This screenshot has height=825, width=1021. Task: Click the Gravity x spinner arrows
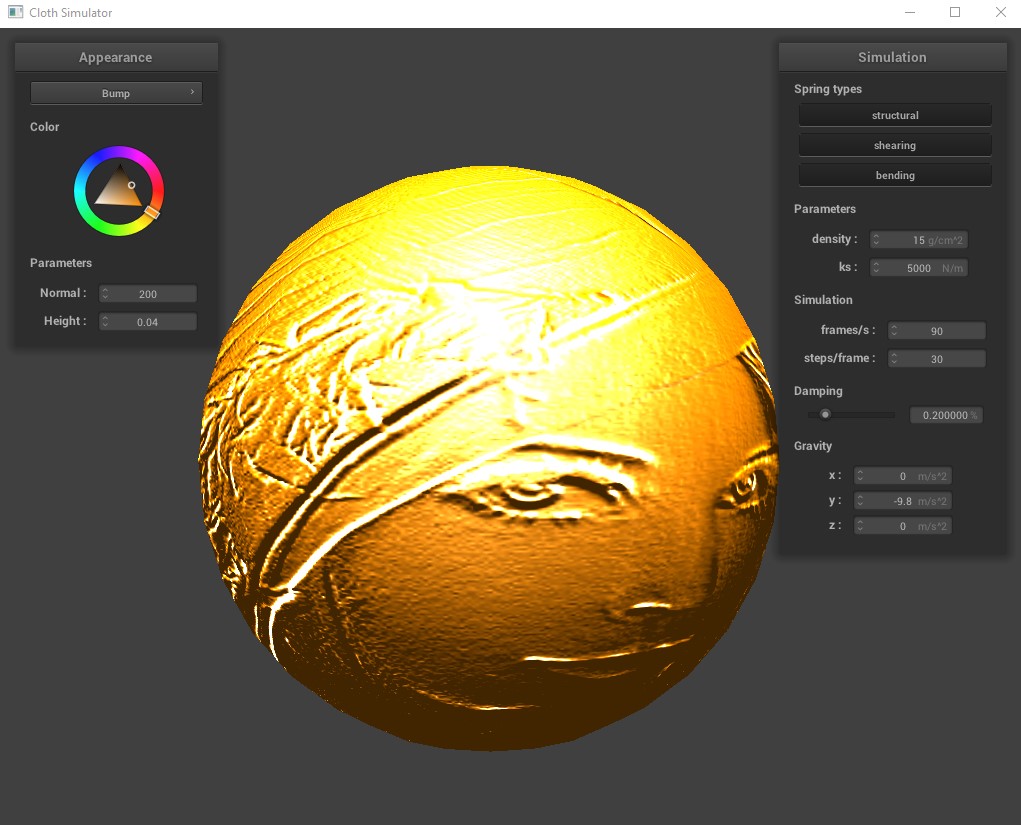pyautogui.click(x=860, y=476)
